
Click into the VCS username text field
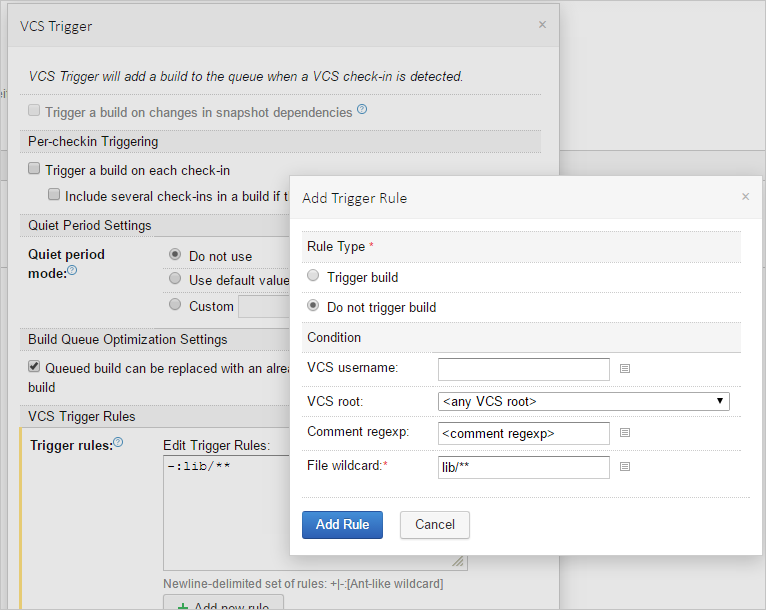point(523,369)
